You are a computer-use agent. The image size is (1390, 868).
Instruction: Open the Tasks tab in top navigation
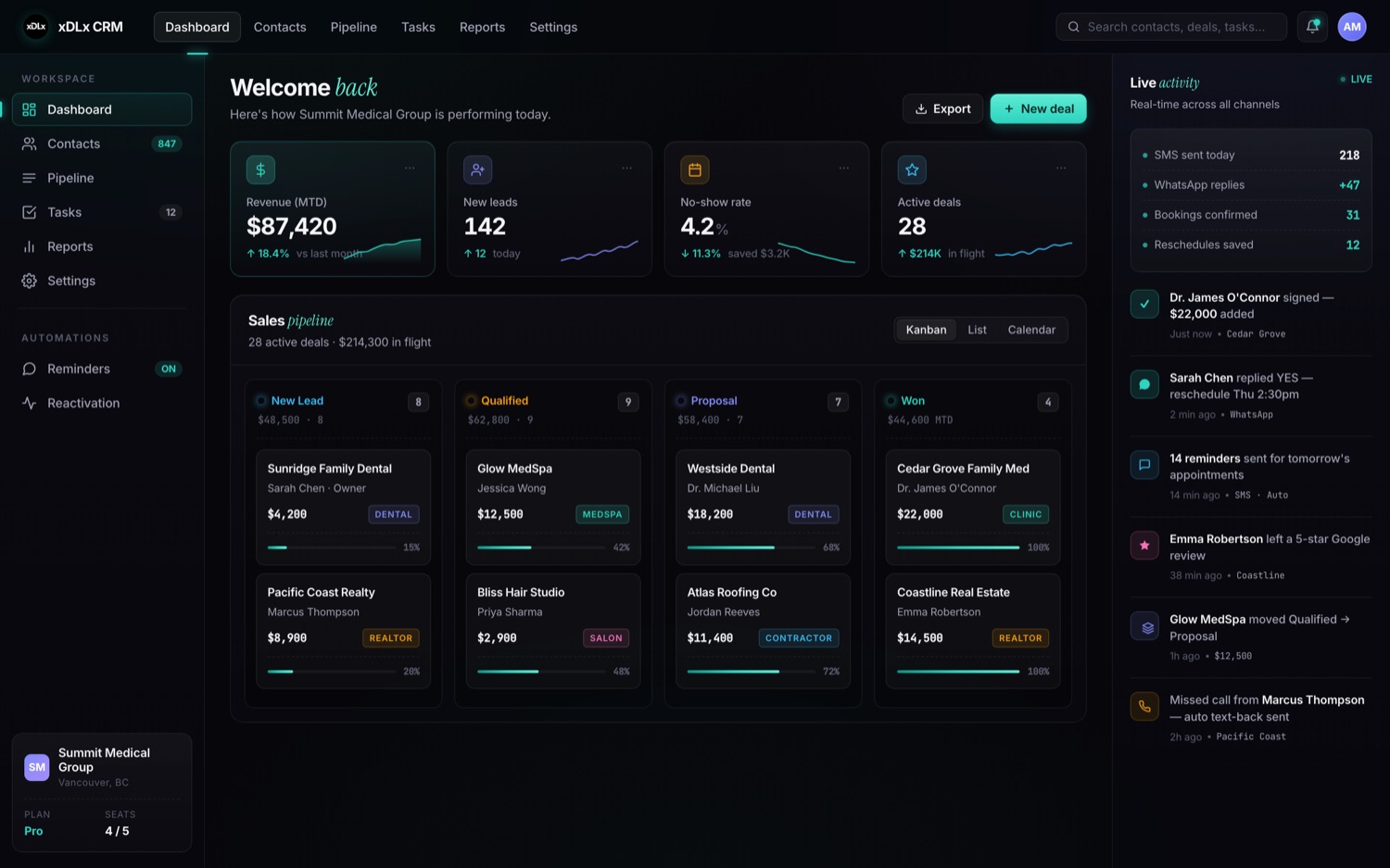point(418,27)
